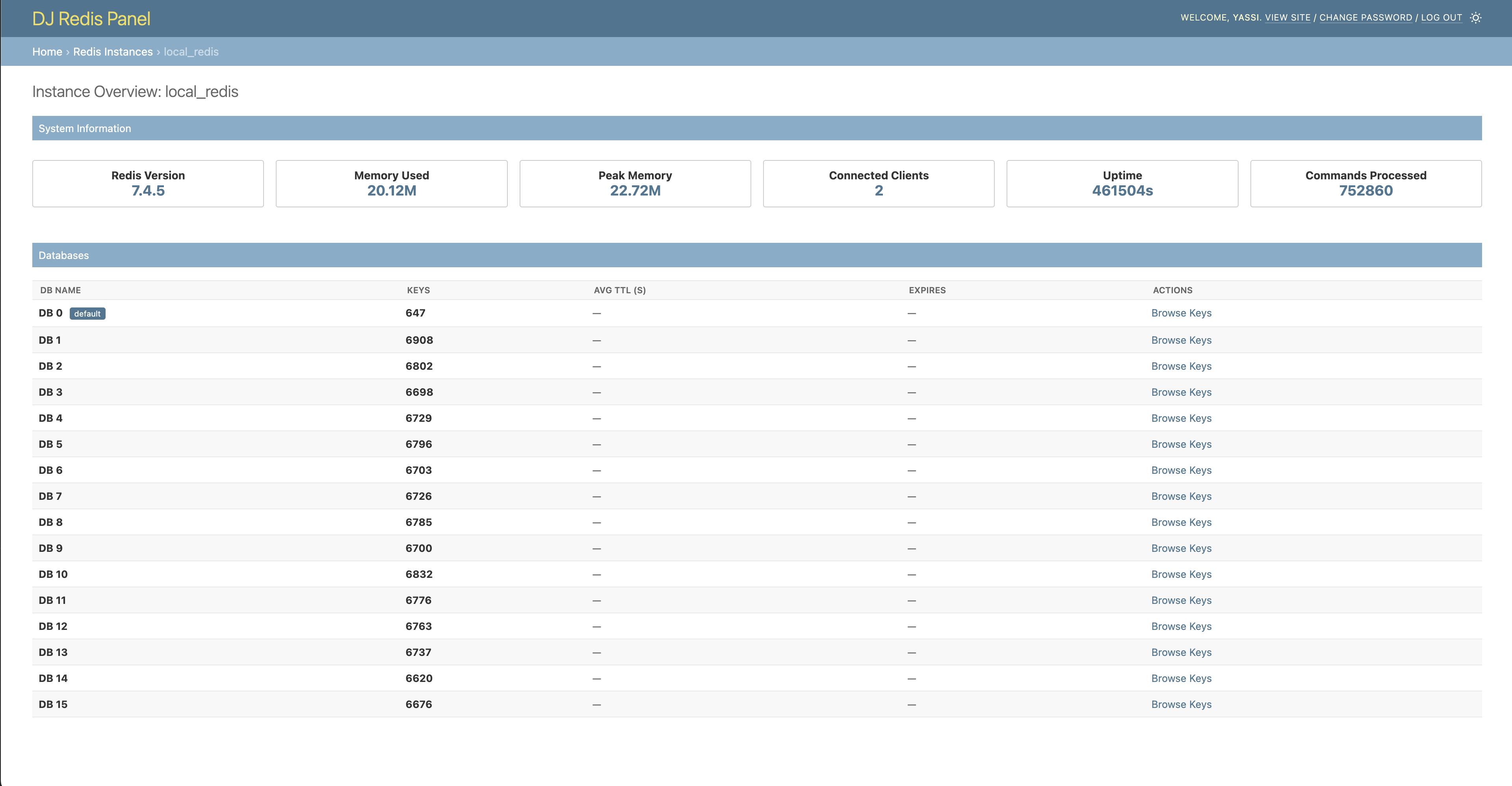Navigate to Redis Instances breadcrumb

113,52
